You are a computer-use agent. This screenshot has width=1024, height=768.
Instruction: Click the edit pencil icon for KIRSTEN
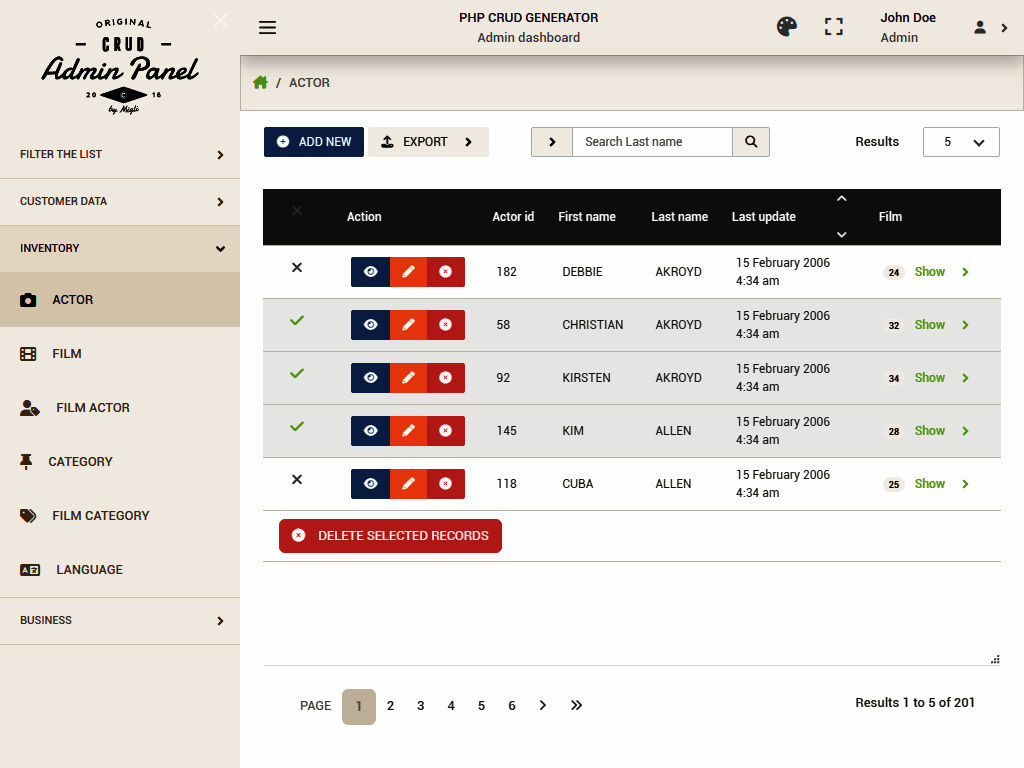tap(407, 378)
